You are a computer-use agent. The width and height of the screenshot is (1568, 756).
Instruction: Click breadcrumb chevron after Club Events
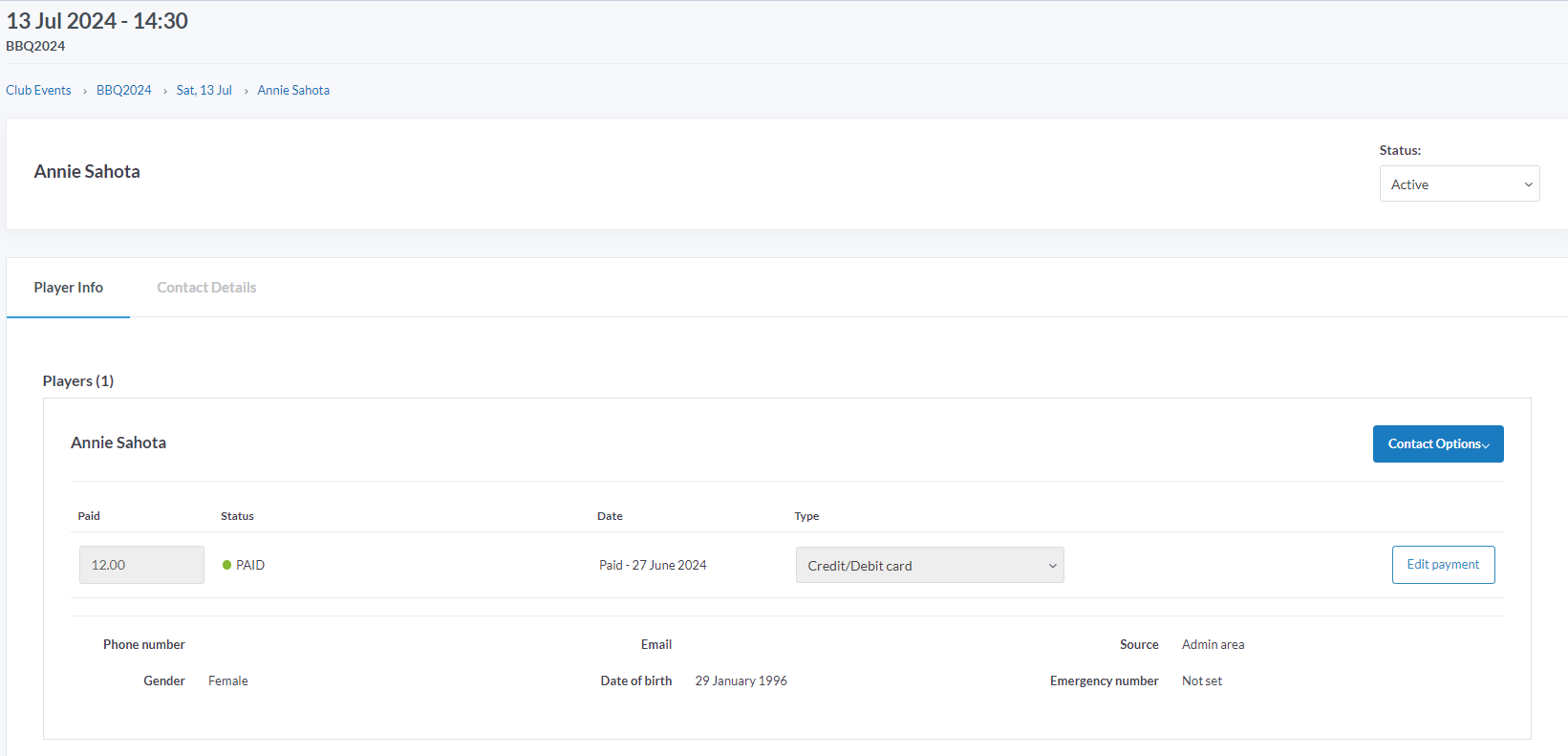coord(84,91)
